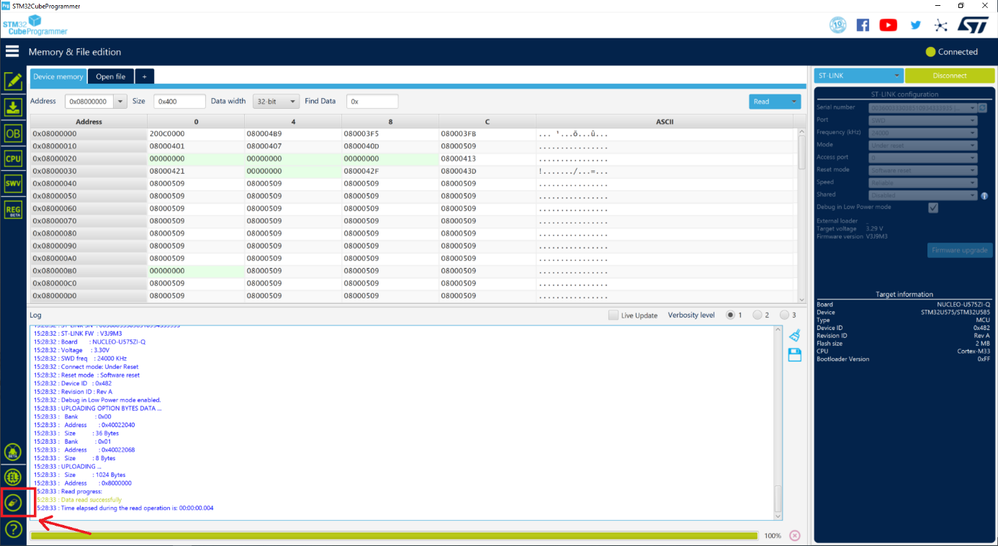Open the Port SWD dropdown
Image resolution: width=998 pixels, height=546 pixels.
click(x=922, y=120)
